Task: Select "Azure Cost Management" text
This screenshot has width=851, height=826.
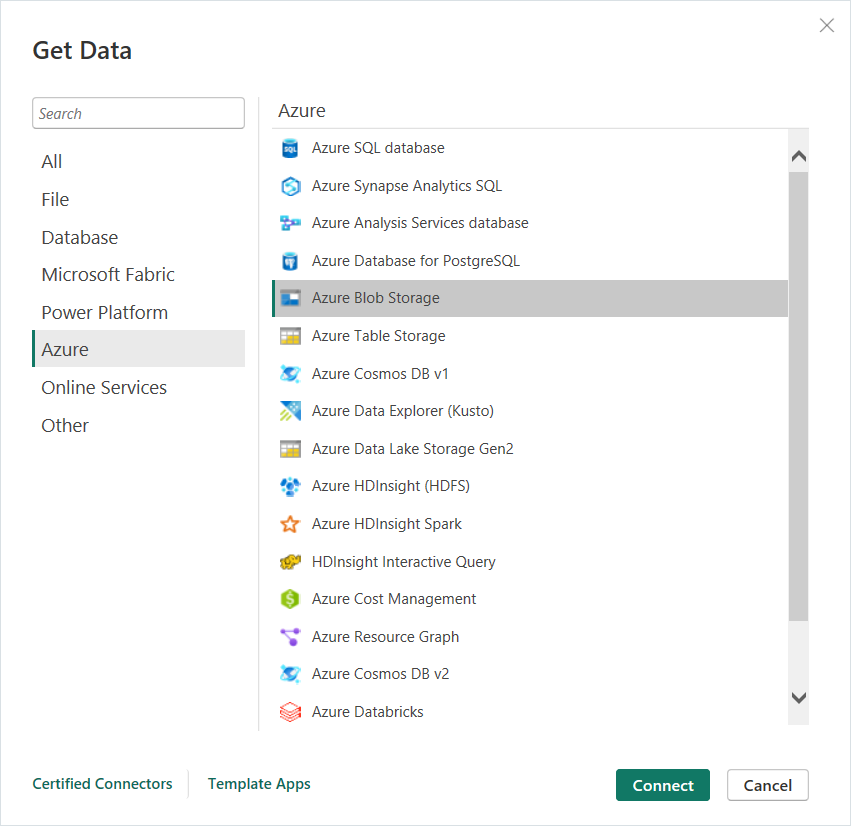Action: (x=394, y=599)
